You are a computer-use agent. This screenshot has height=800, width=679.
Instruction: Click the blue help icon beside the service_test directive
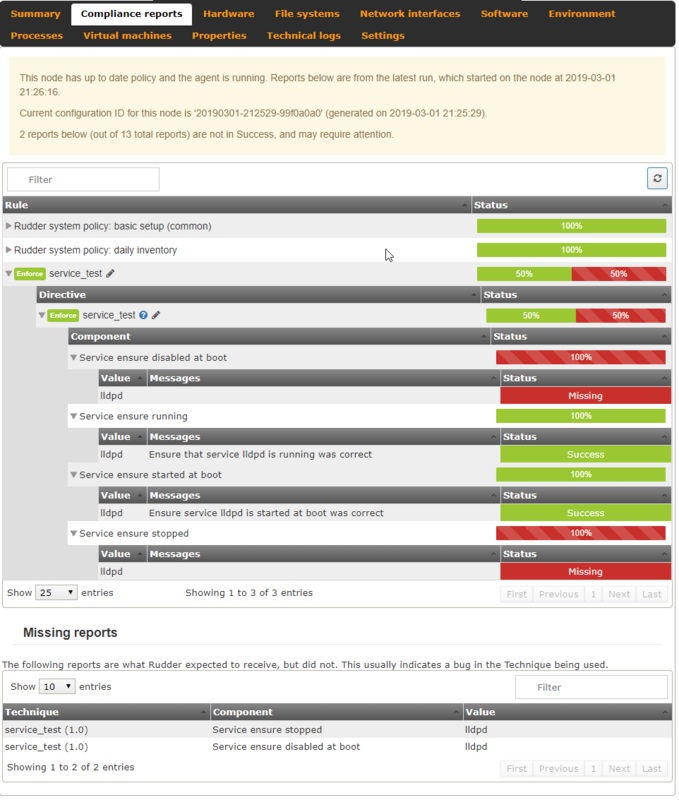[x=144, y=316]
